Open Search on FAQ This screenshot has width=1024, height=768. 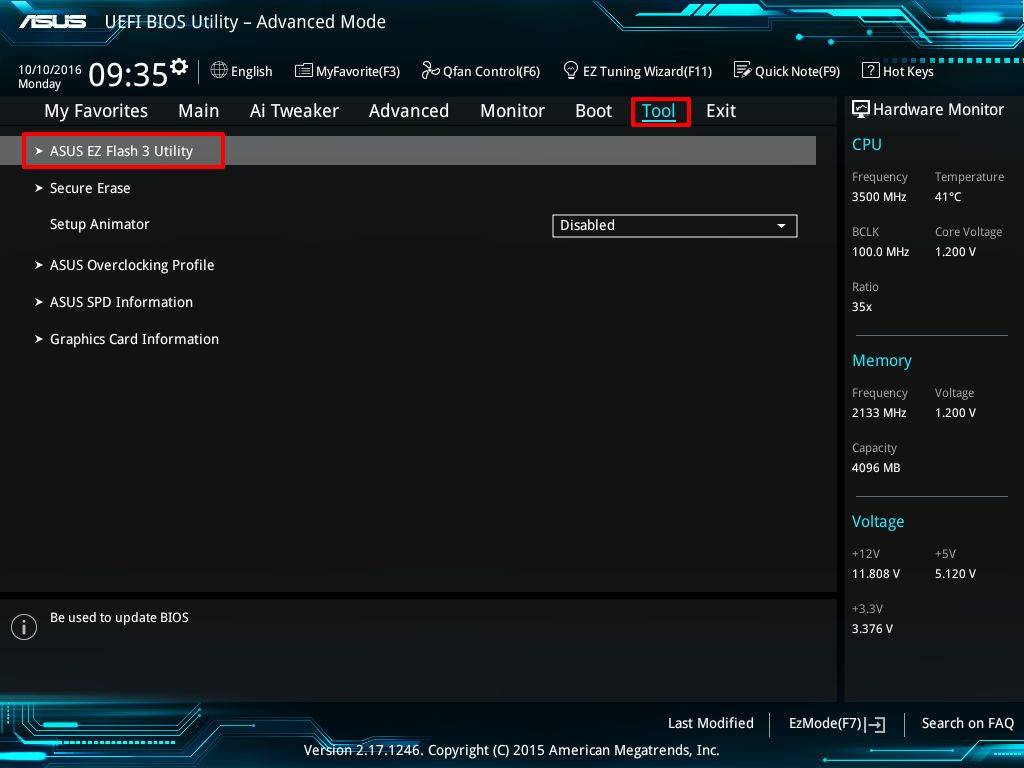(967, 723)
